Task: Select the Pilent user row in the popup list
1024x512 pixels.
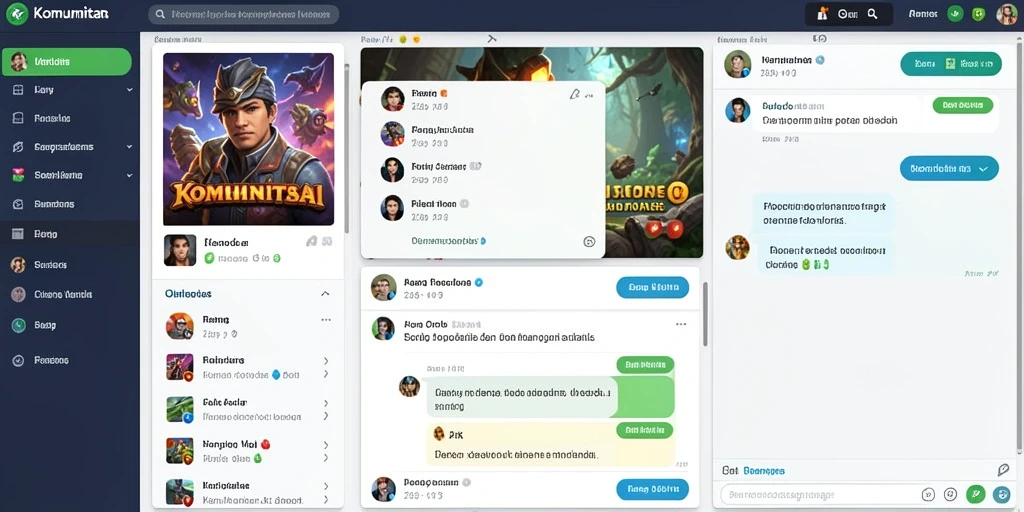Action: pos(483,209)
